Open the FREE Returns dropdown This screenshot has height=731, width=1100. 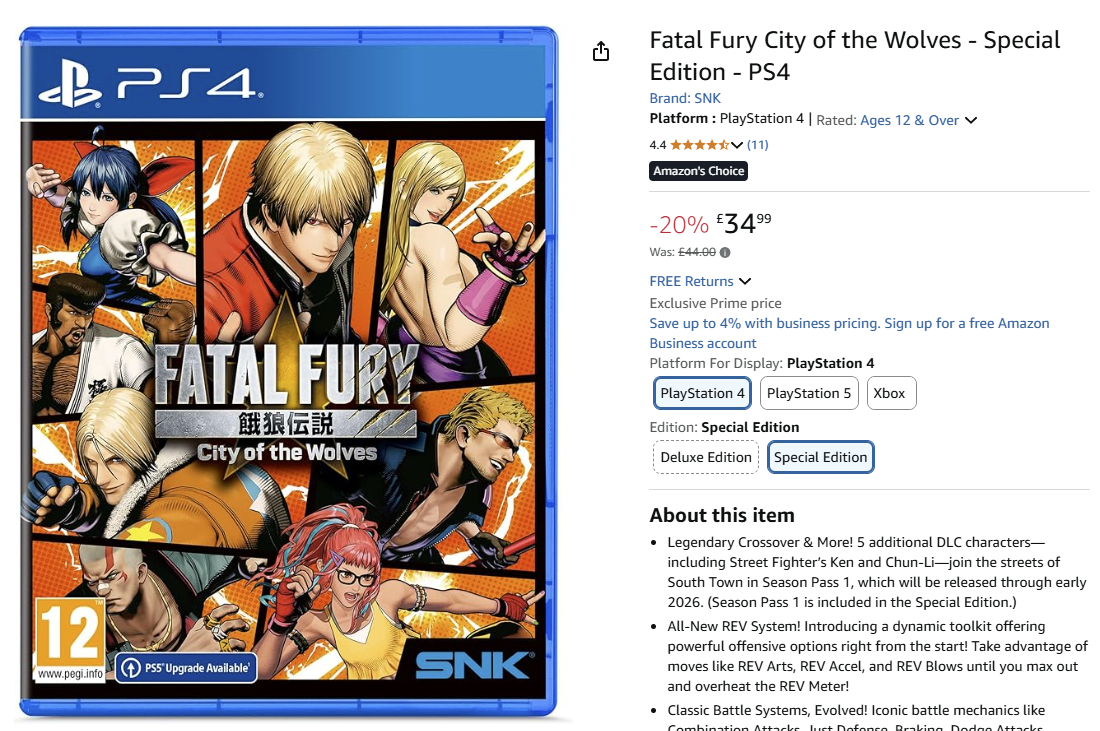coord(745,281)
